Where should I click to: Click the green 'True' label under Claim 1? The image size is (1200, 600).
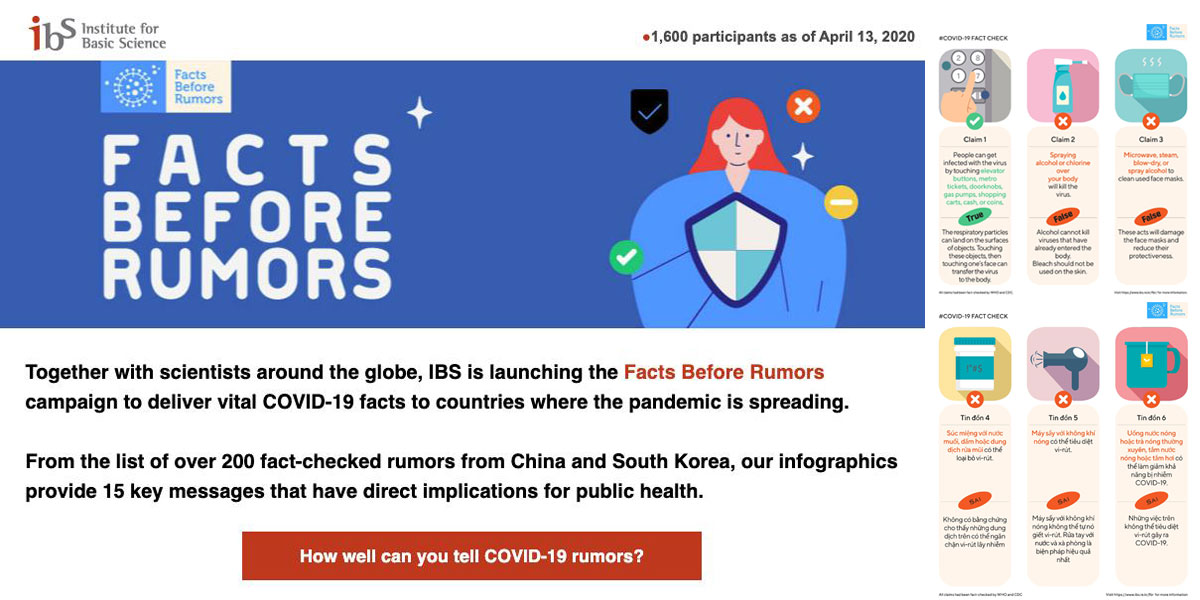975,217
